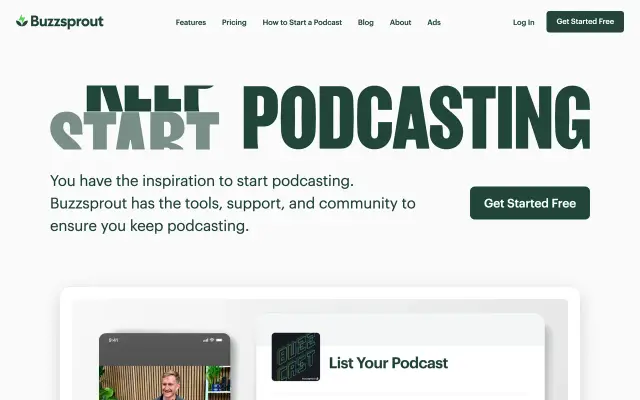This screenshot has width=640, height=400.
Task: Open the Features menu item
Action: [191, 22]
